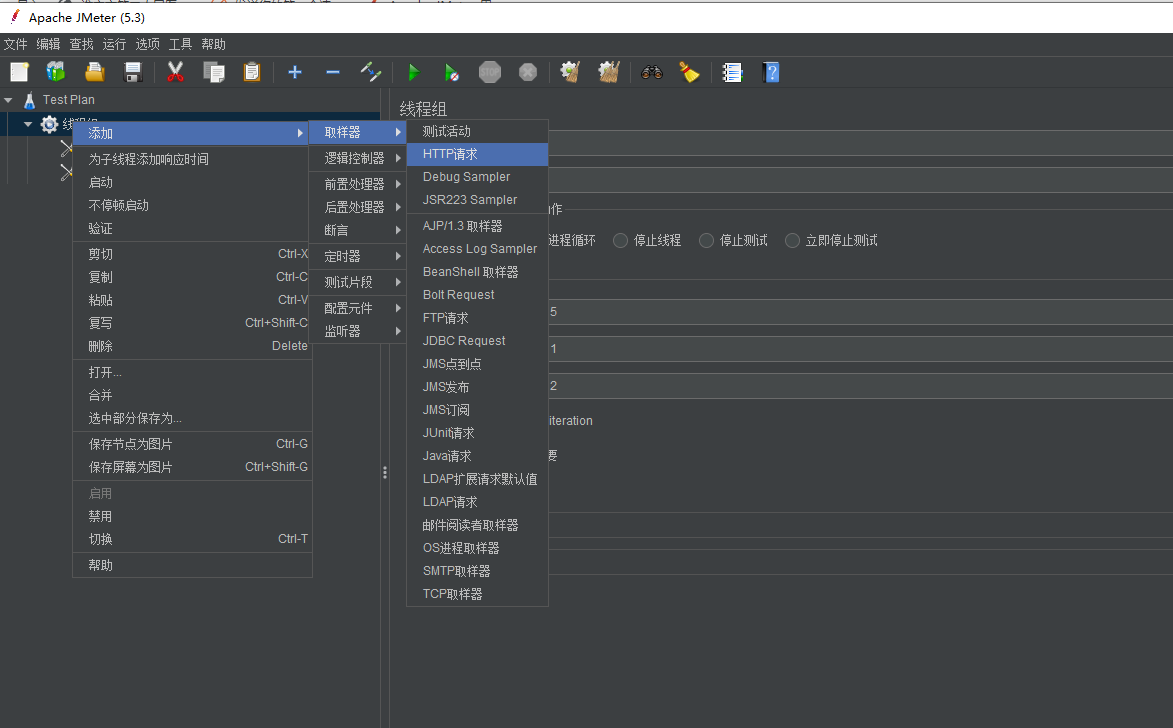Expand the 监听器 submenu

358,331
